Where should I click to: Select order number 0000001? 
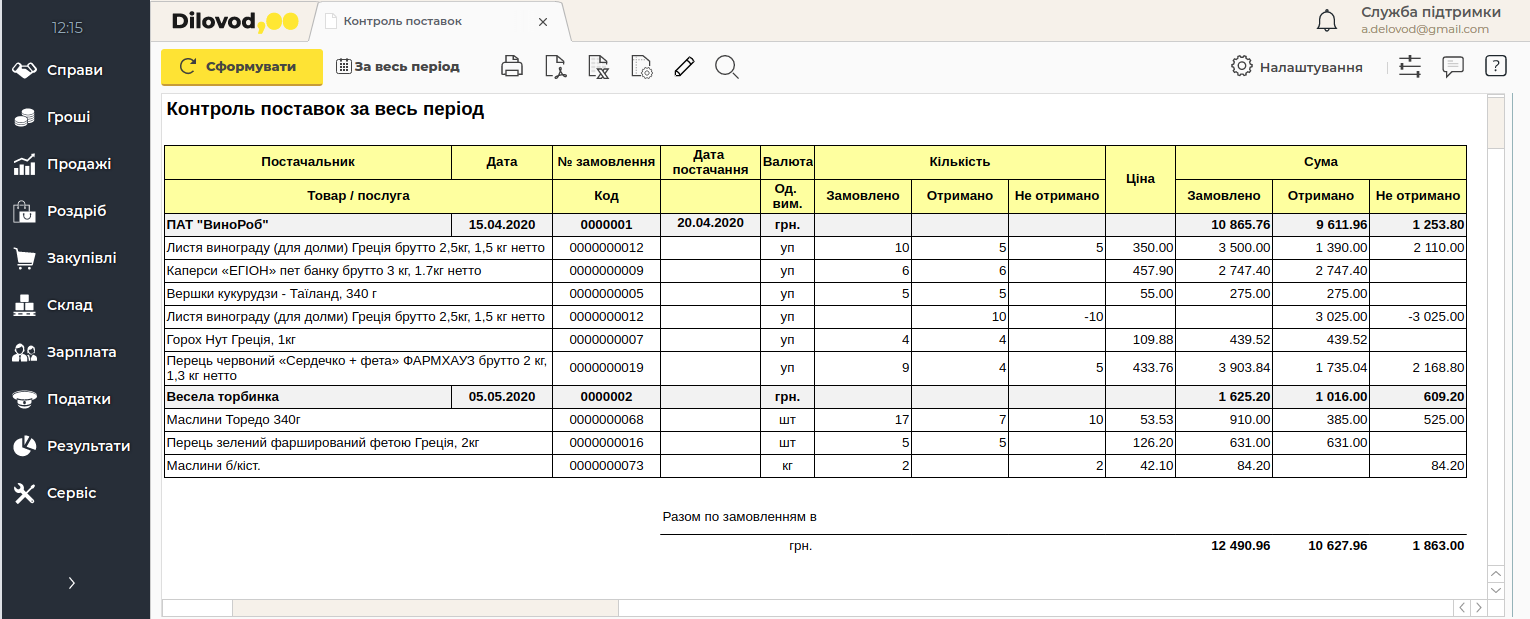tap(606, 224)
